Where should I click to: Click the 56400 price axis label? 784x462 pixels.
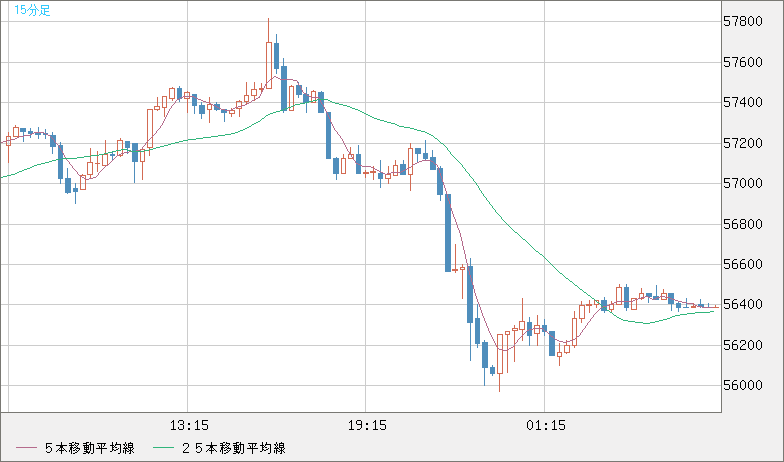743,304
